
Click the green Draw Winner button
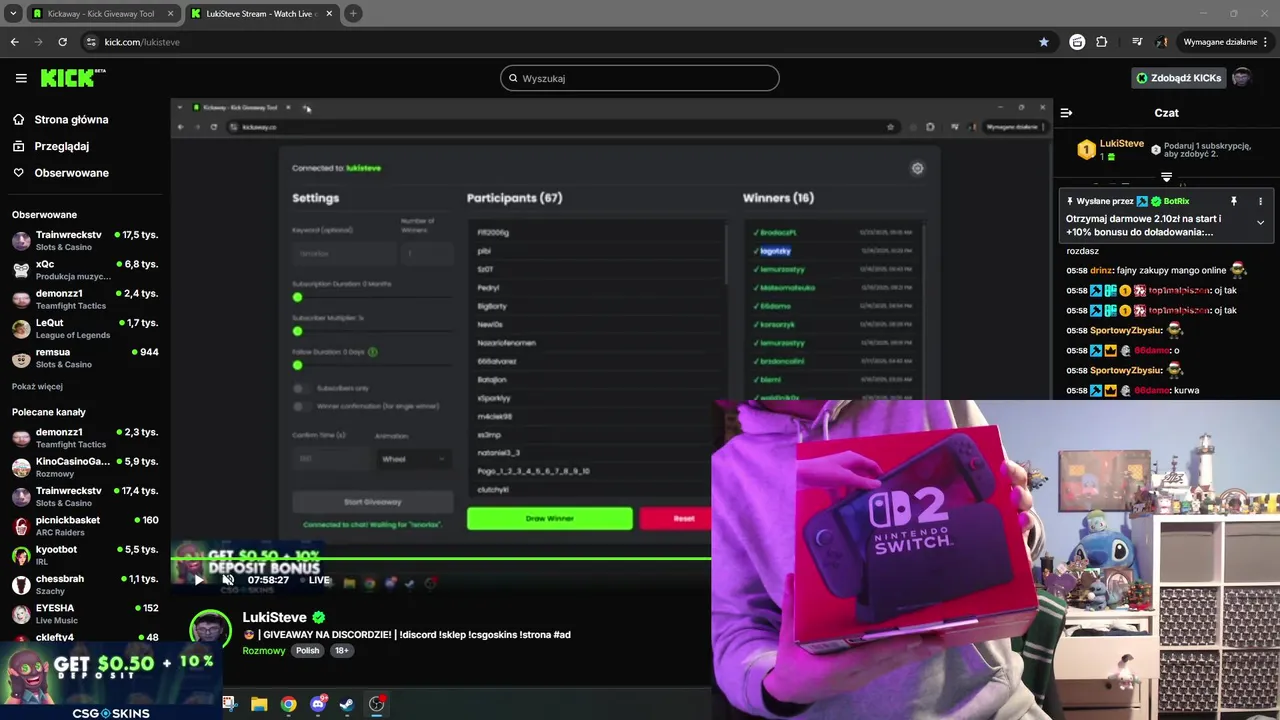pos(550,518)
